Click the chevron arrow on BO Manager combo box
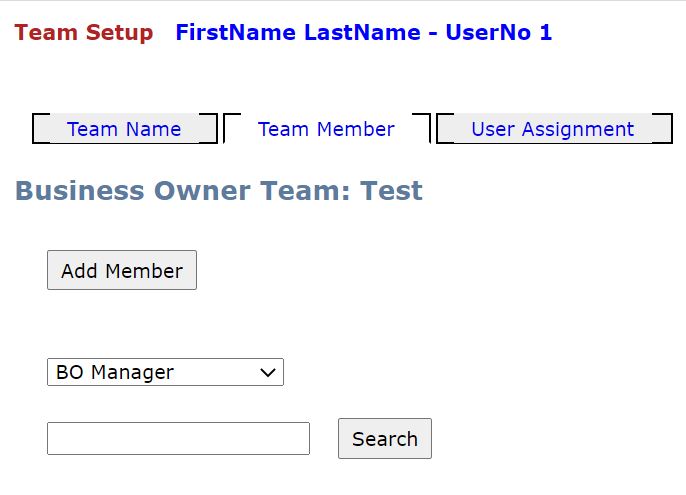 [x=267, y=372]
